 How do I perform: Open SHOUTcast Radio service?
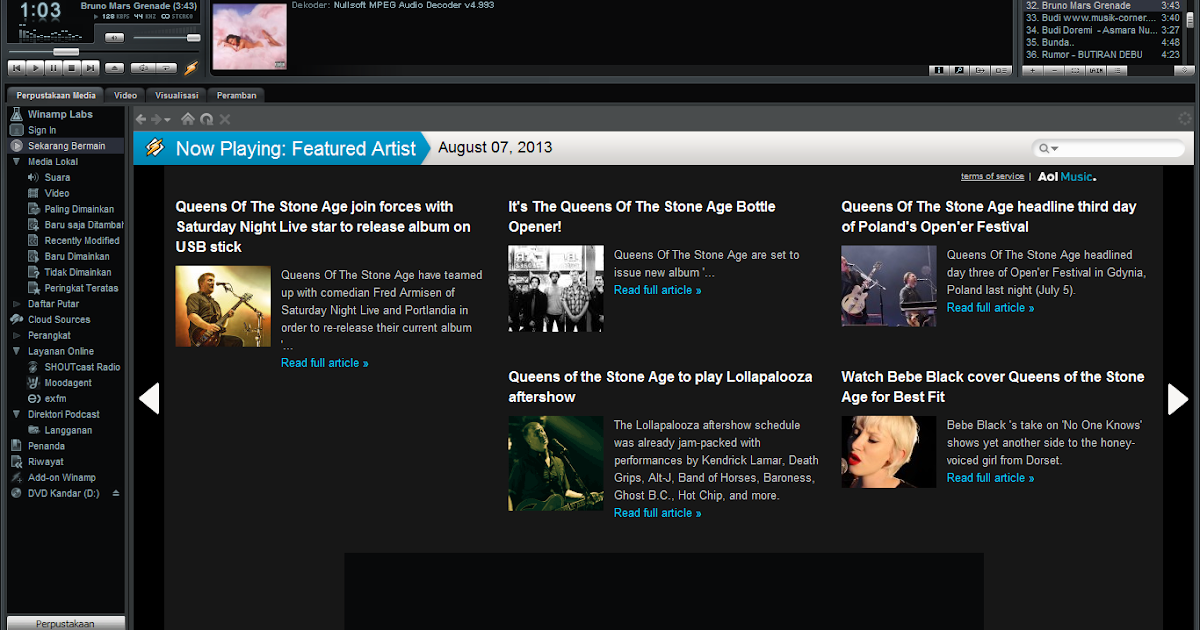[x=82, y=367]
